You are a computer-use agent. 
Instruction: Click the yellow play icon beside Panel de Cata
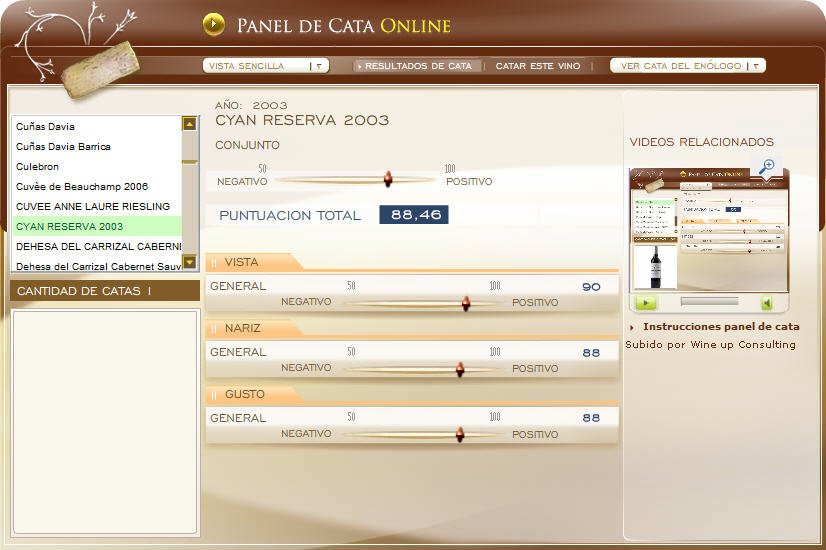coord(213,24)
